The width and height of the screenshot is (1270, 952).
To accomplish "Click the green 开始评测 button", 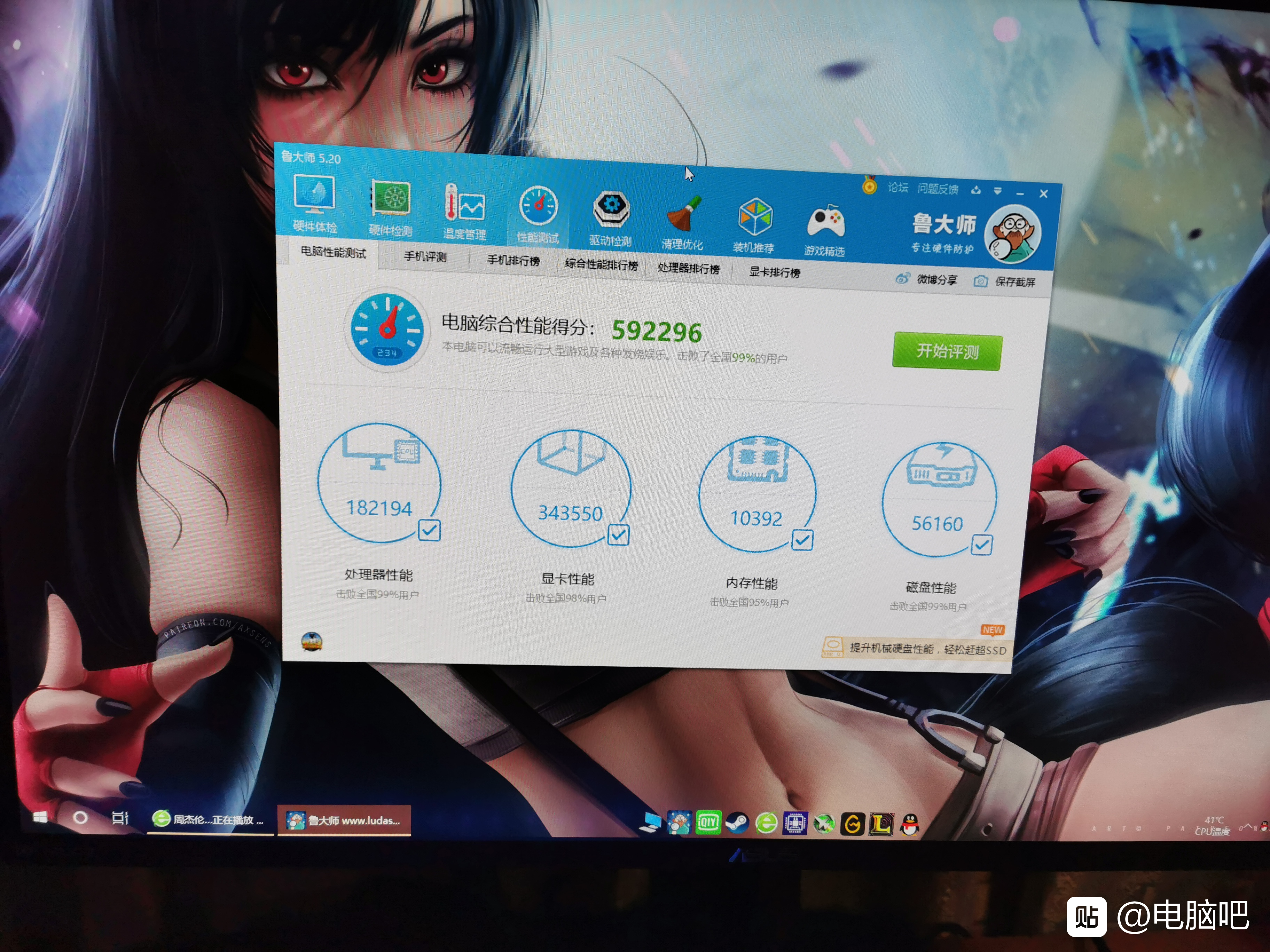I will coord(947,351).
